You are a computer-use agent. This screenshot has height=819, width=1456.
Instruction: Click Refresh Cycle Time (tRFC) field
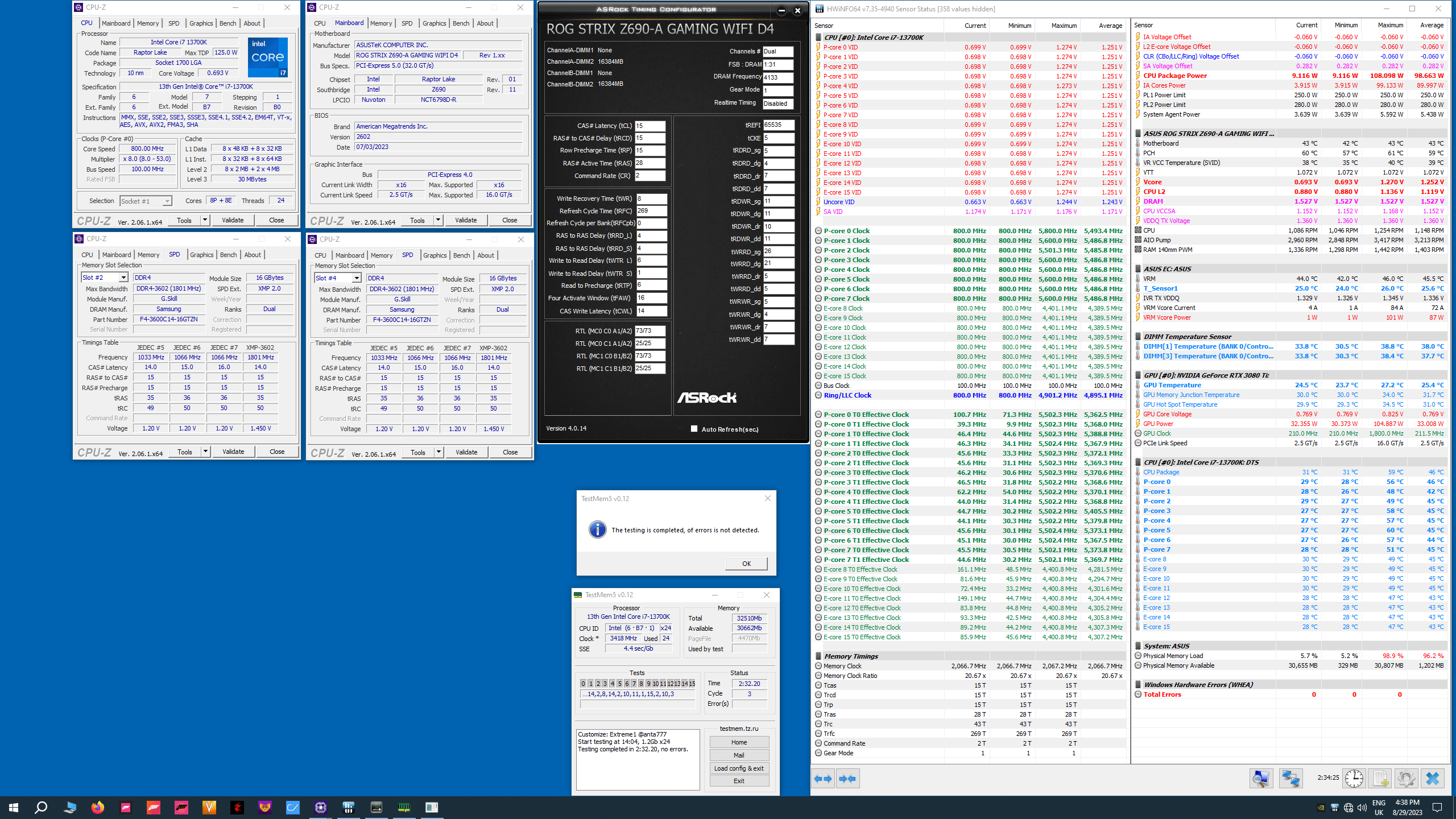click(x=651, y=210)
